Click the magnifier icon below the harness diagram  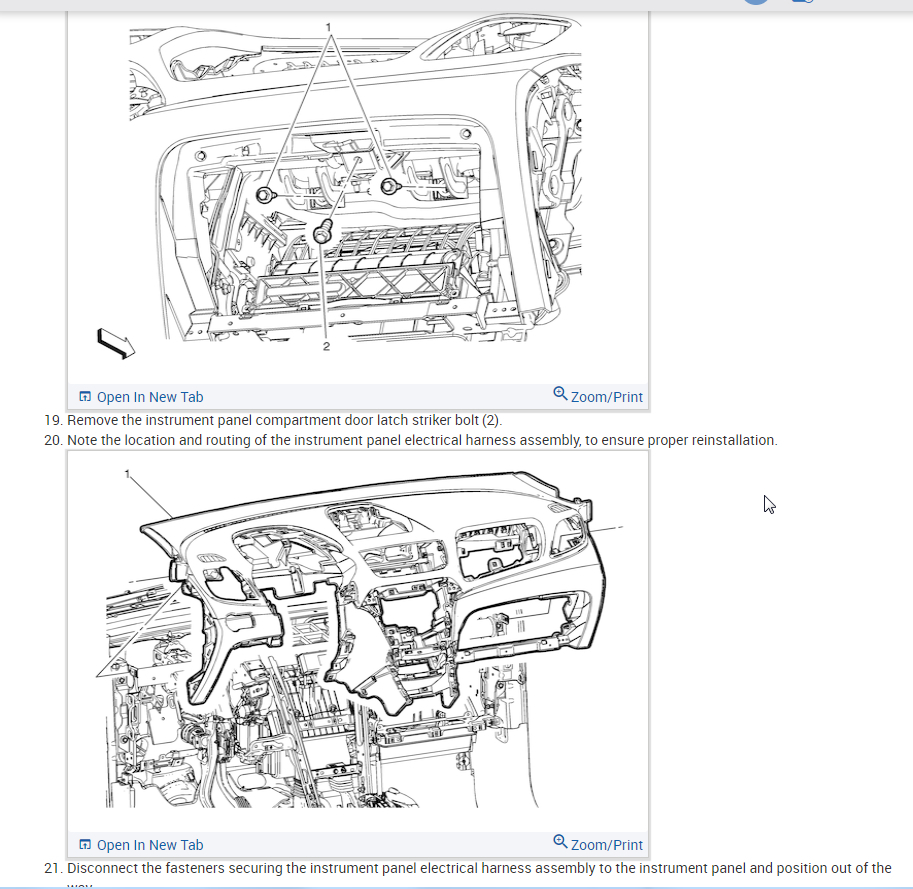click(560, 841)
